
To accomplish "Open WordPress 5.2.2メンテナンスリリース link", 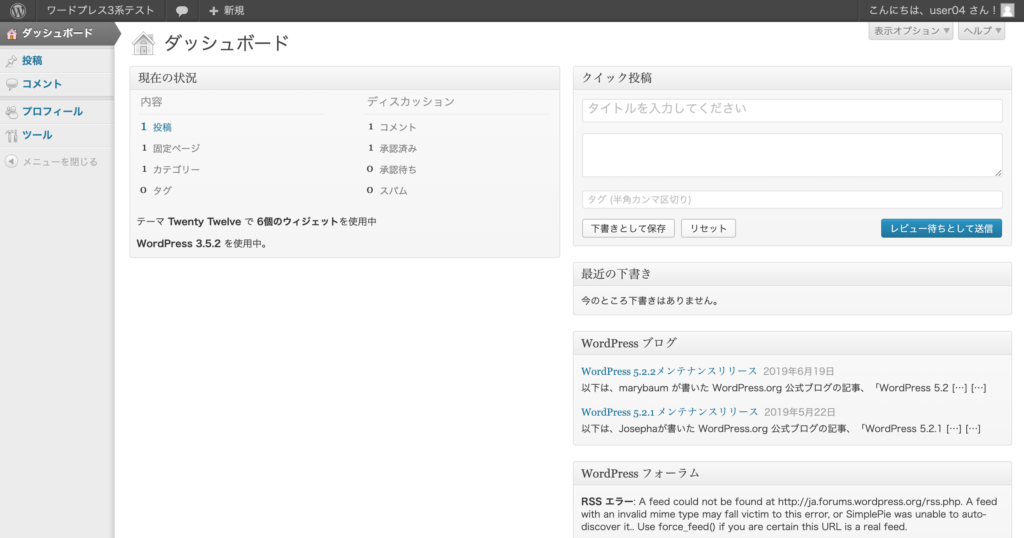I will click(669, 371).
